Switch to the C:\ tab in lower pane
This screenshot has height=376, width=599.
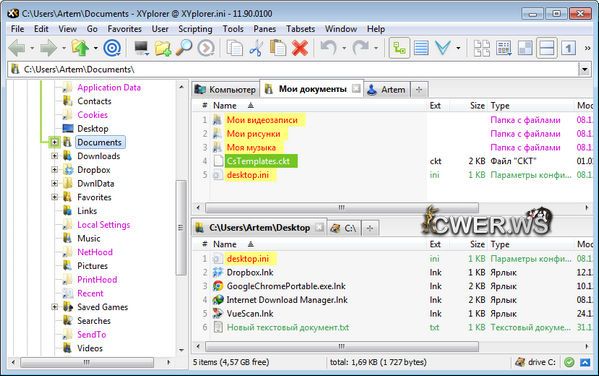pyautogui.click(x=344, y=229)
